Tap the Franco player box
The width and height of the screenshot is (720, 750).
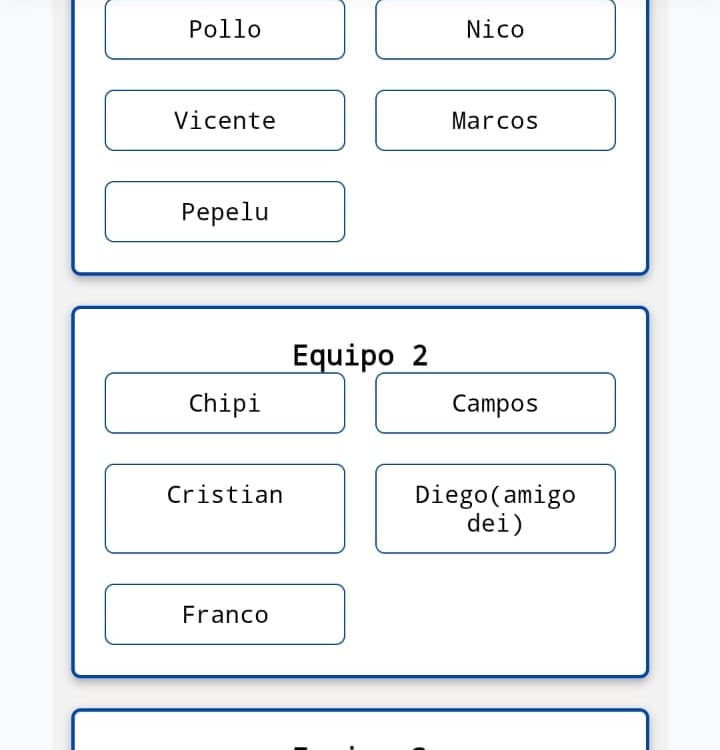tap(225, 614)
